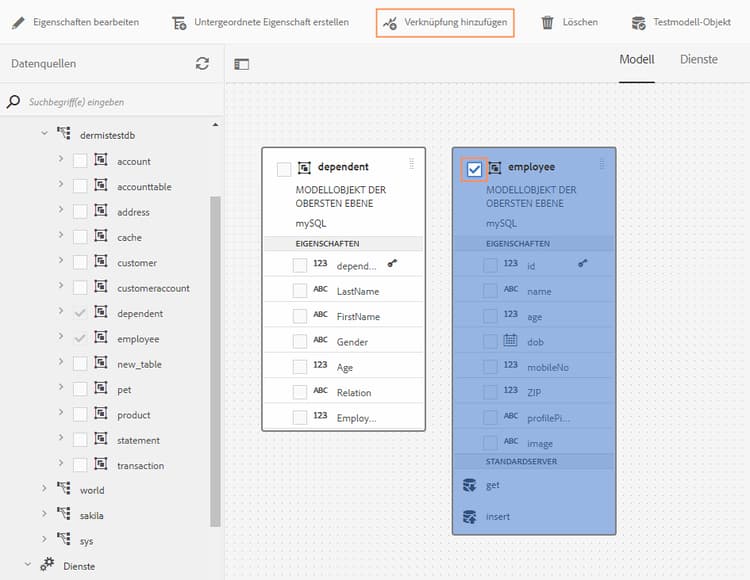Collapse the Dienste tree section
This screenshot has width=750, height=580.
28,564
